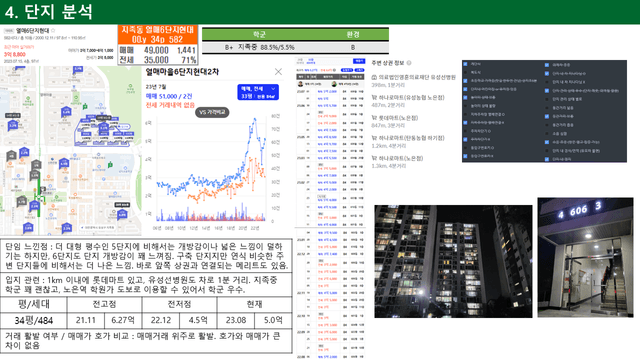Click the 학군 header cell

pyautogui.click(x=260, y=34)
